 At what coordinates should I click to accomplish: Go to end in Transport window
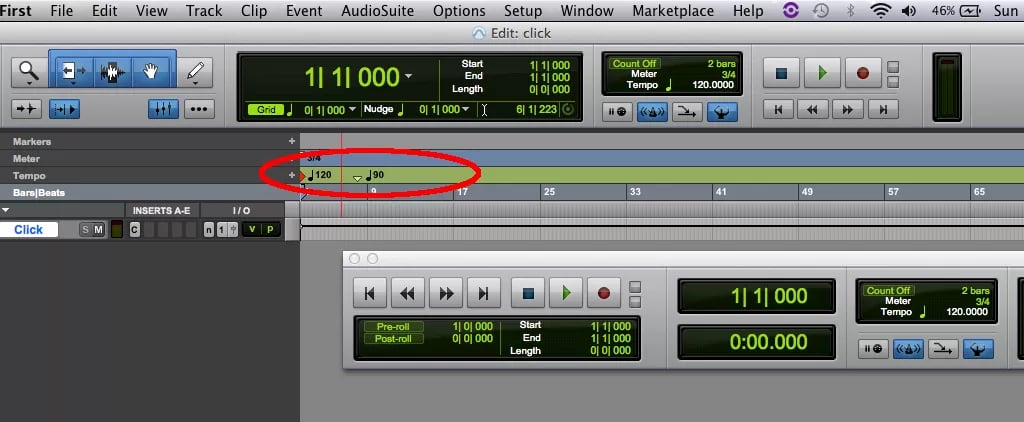tap(484, 293)
